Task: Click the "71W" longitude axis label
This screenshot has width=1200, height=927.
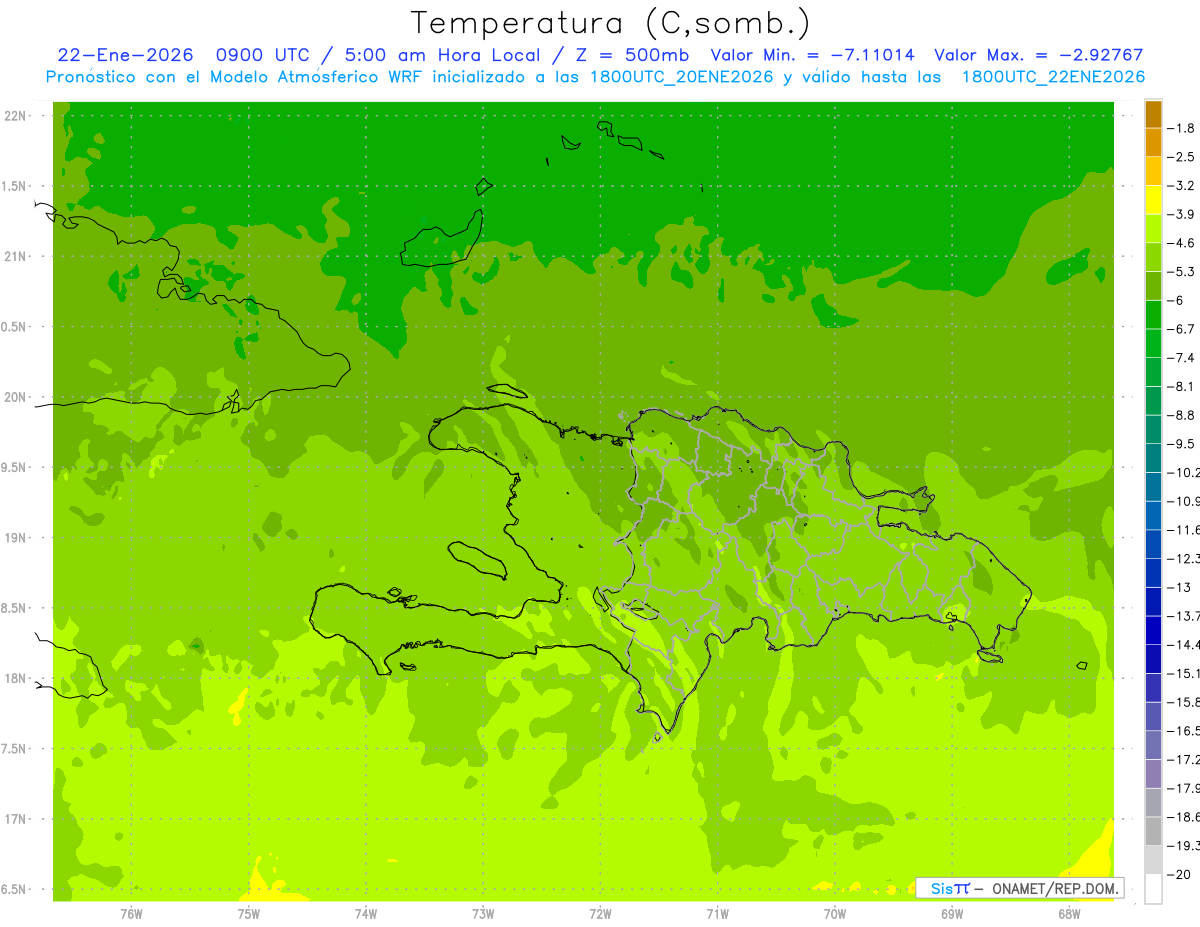Action: [717, 913]
